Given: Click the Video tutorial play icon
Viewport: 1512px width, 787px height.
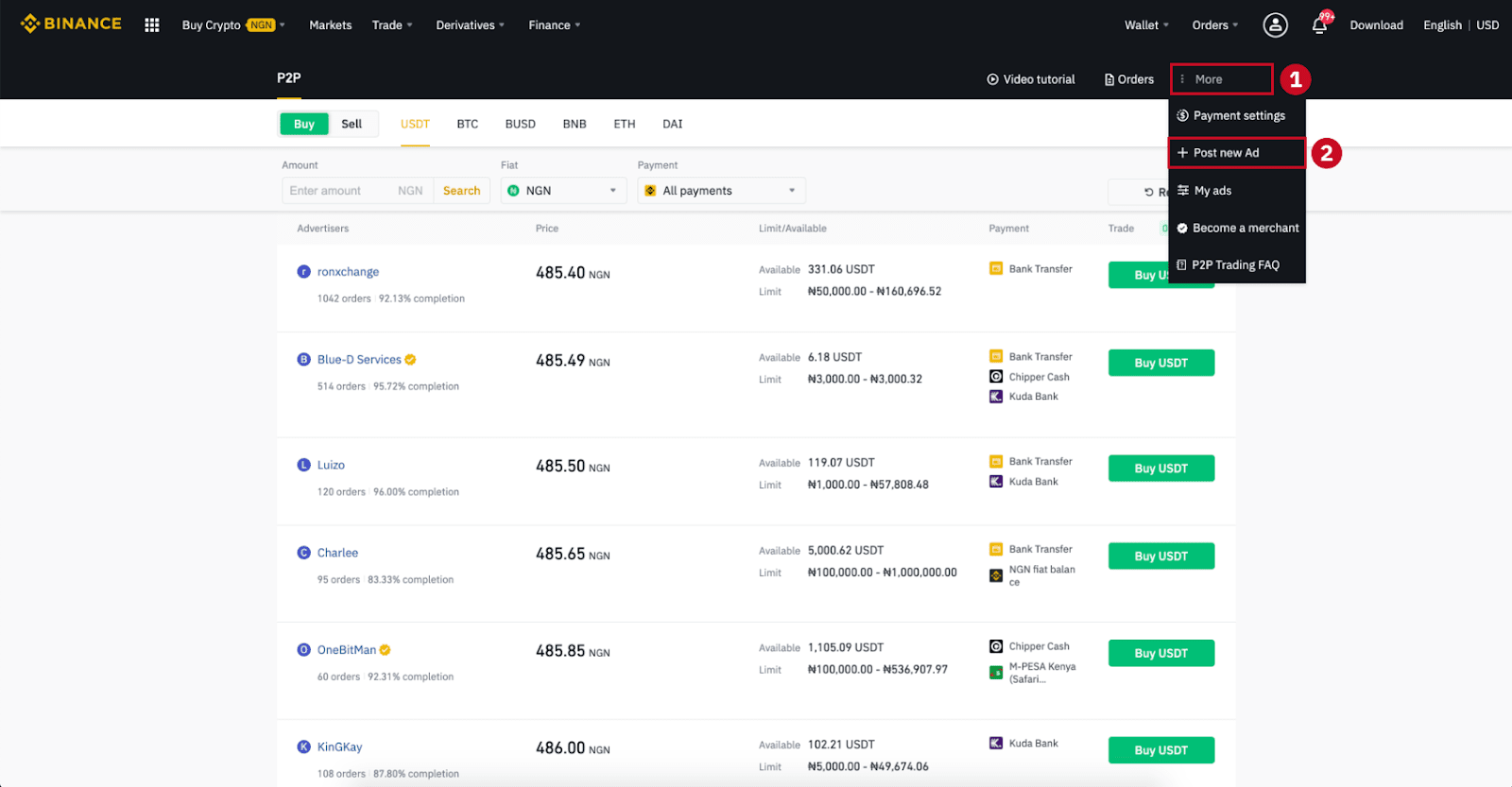Looking at the screenshot, I should coord(992,79).
